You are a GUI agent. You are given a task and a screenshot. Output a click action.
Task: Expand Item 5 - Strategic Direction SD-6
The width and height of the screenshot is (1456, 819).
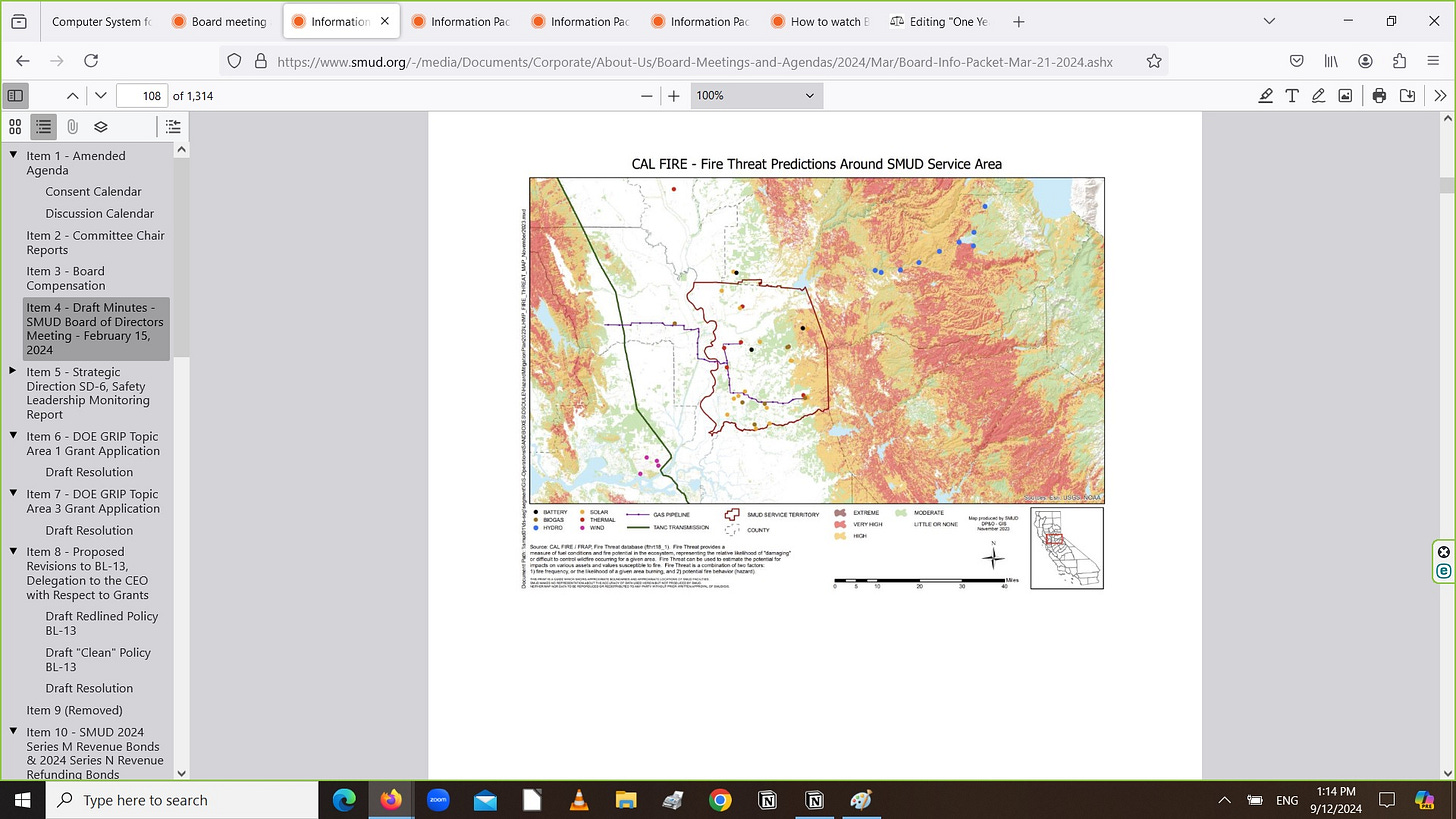pyautogui.click(x=14, y=372)
